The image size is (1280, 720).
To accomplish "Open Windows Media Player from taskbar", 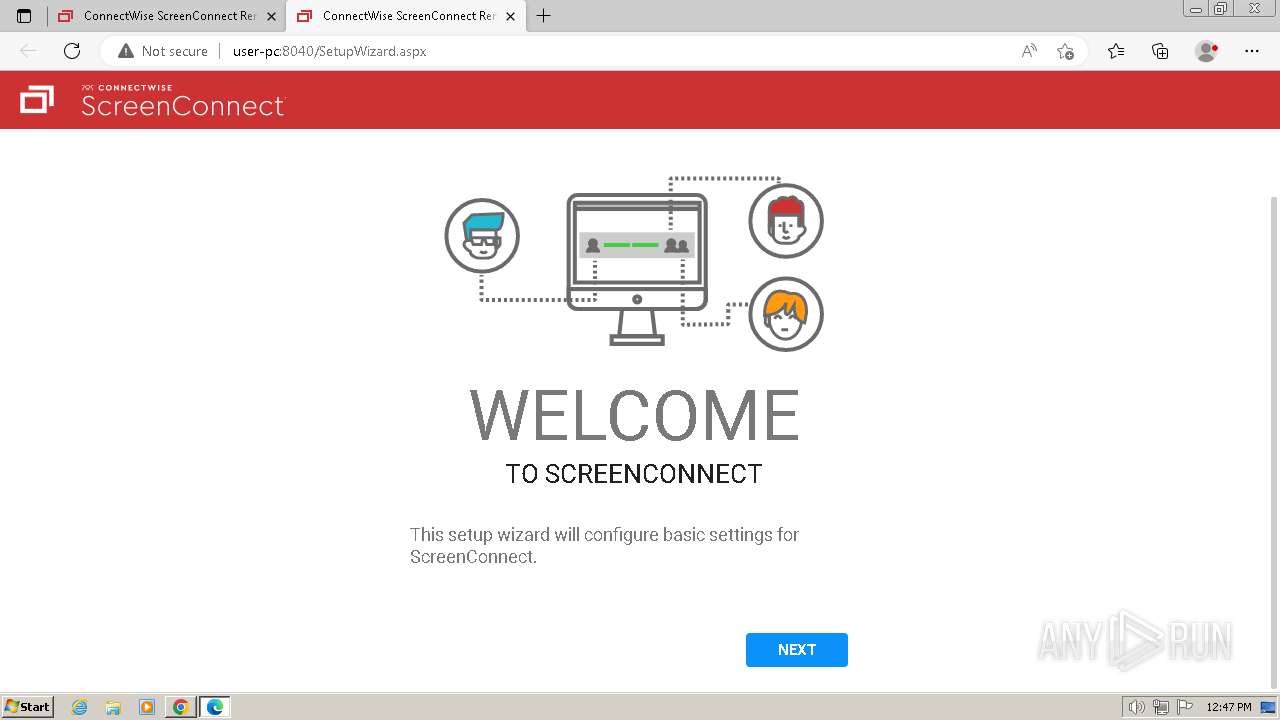I will tap(147, 707).
